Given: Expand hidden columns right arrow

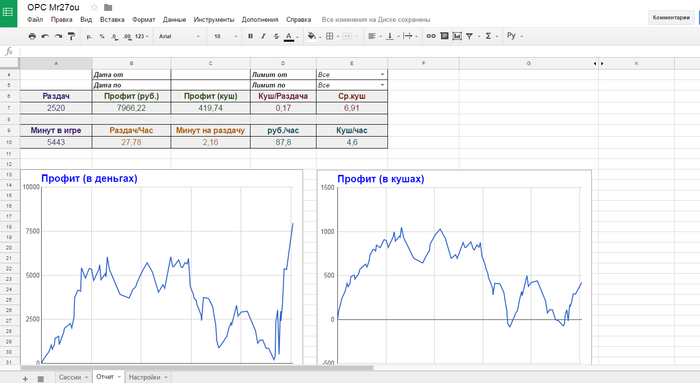Looking at the screenshot, I should click(602, 63).
